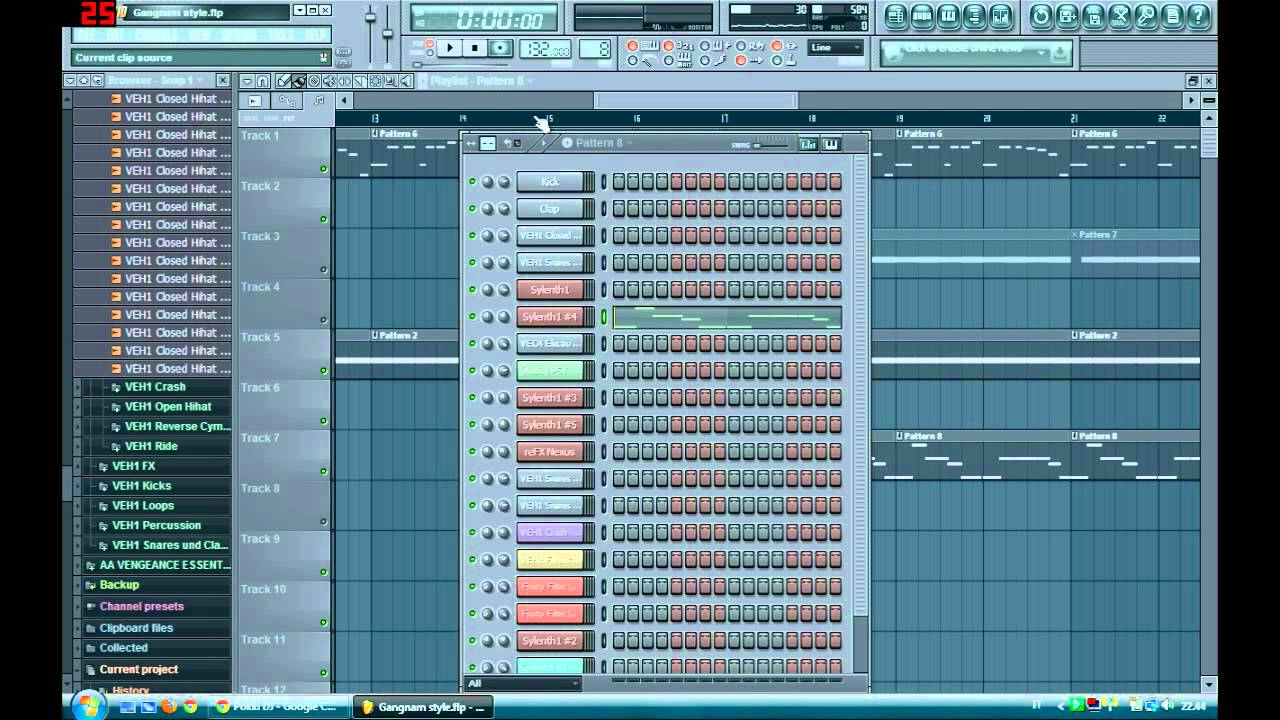Image resolution: width=1280 pixels, height=720 pixels.
Task: Select the draw pencil tool in playlist
Action: tap(284, 81)
